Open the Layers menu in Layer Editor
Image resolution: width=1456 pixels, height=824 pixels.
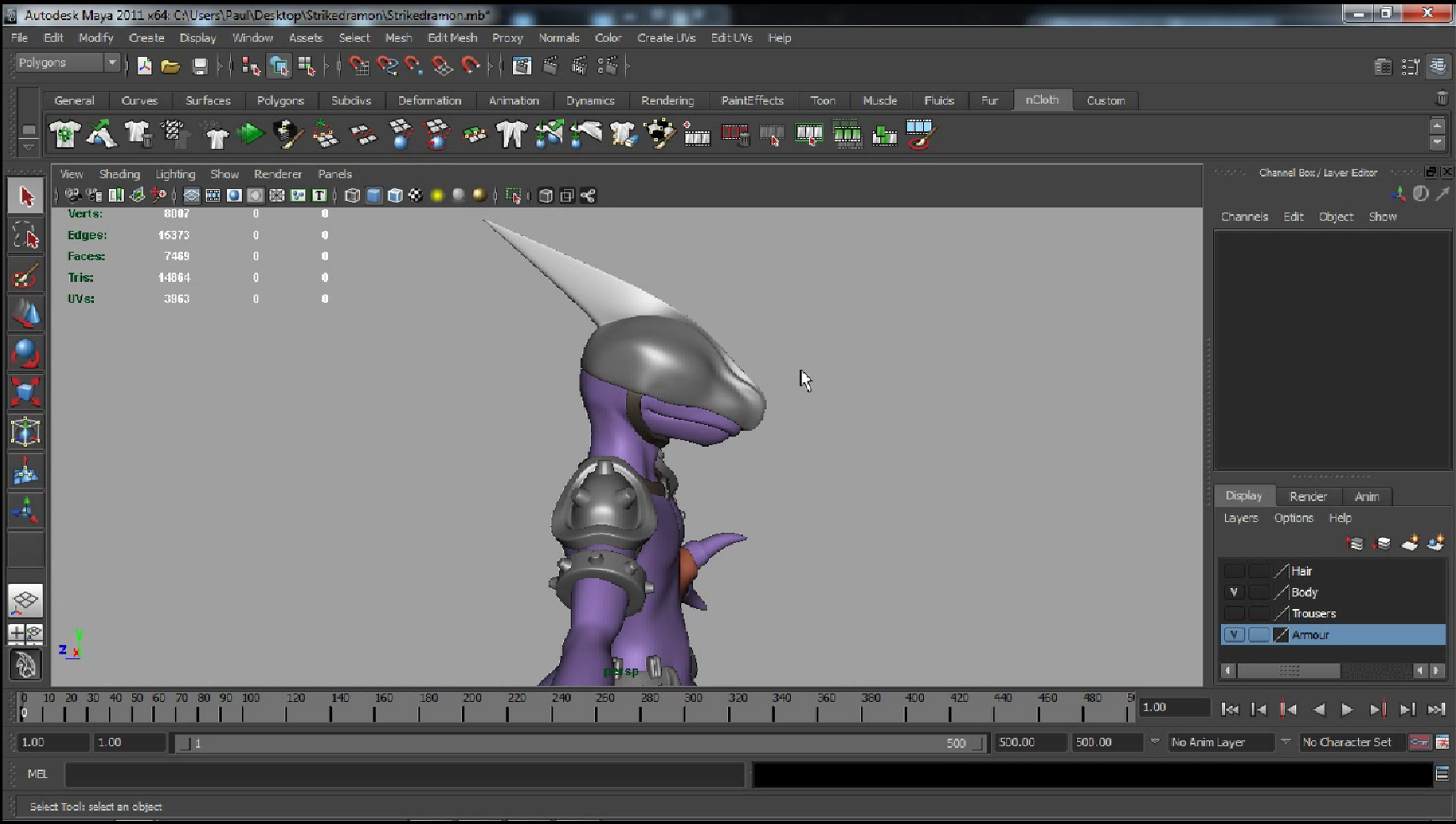[1240, 518]
